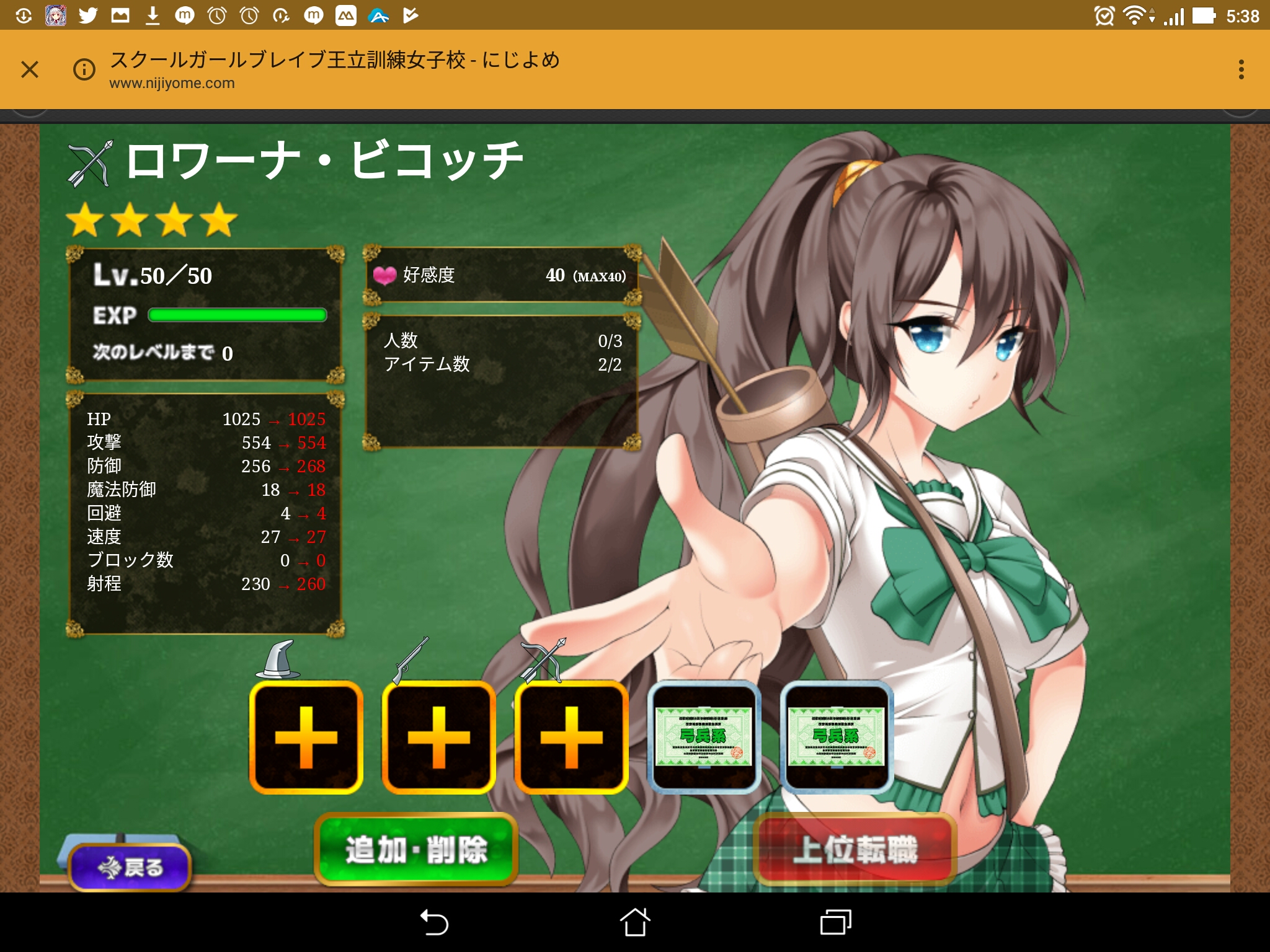The width and height of the screenshot is (1270, 952).
Task: Tap the Android home navigation icon
Action: [634, 922]
